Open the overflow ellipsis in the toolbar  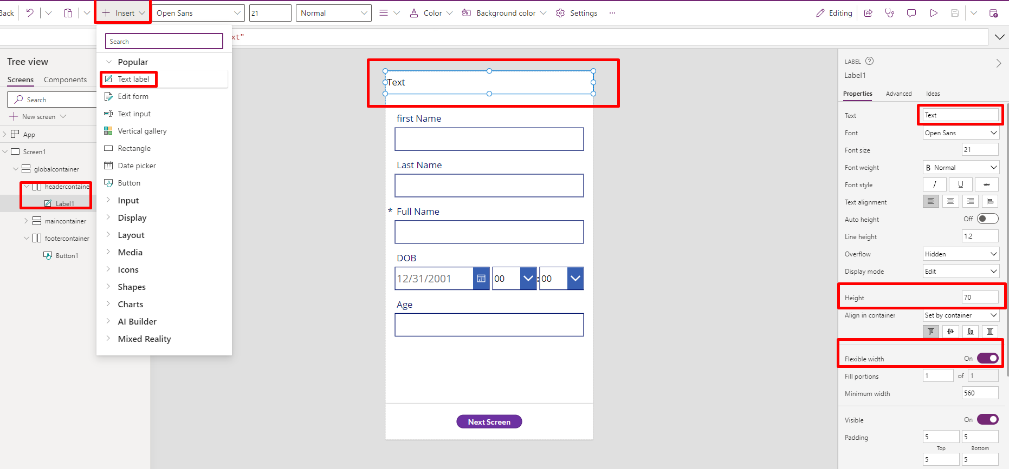(611, 13)
